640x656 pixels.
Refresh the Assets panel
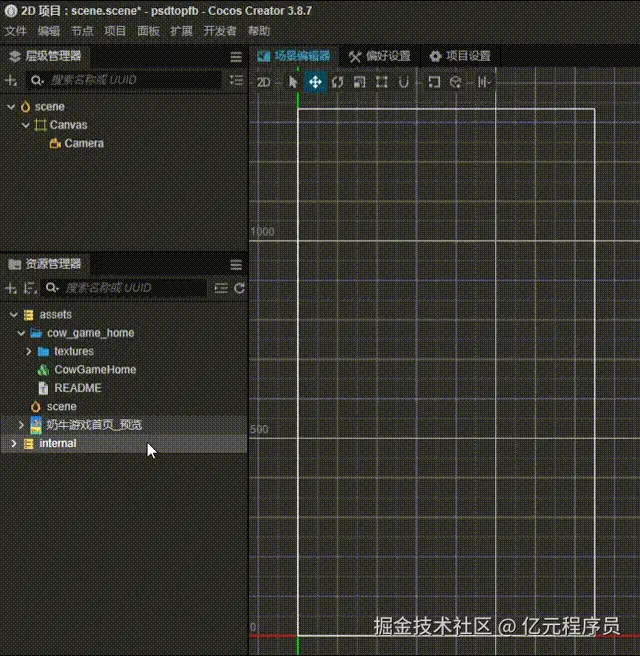coord(239,288)
